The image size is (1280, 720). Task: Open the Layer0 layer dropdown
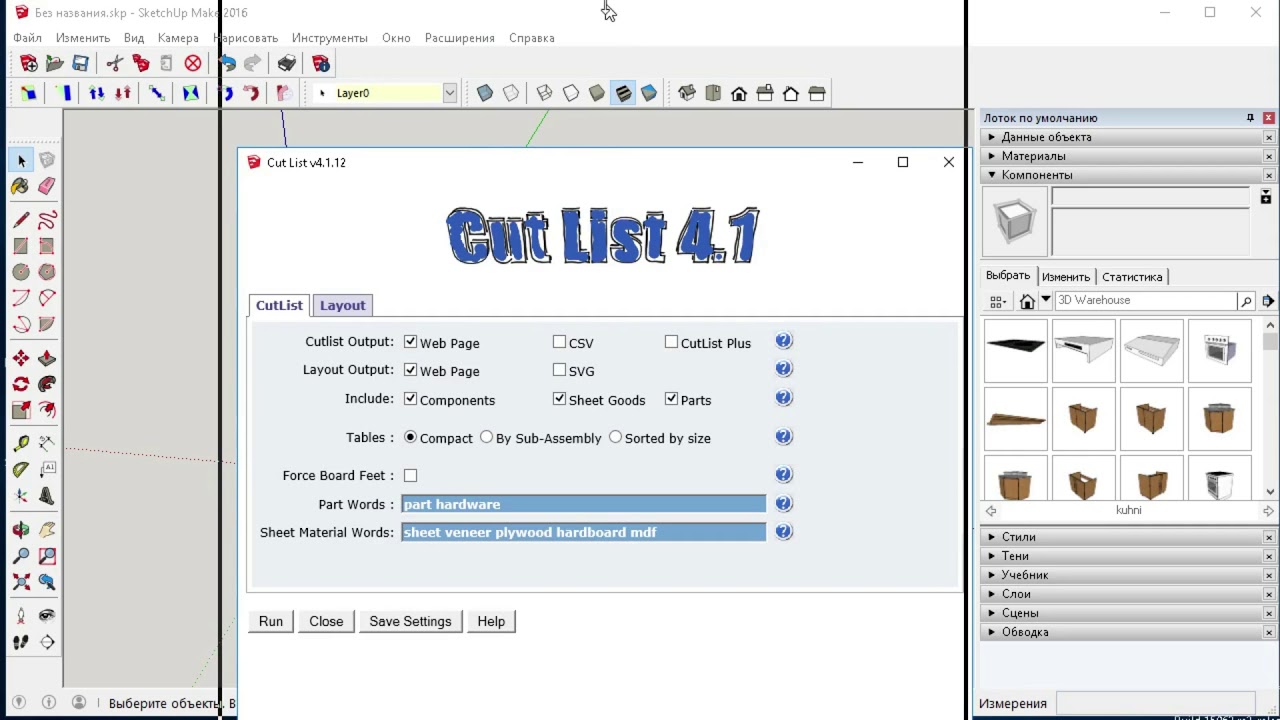[450, 93]
